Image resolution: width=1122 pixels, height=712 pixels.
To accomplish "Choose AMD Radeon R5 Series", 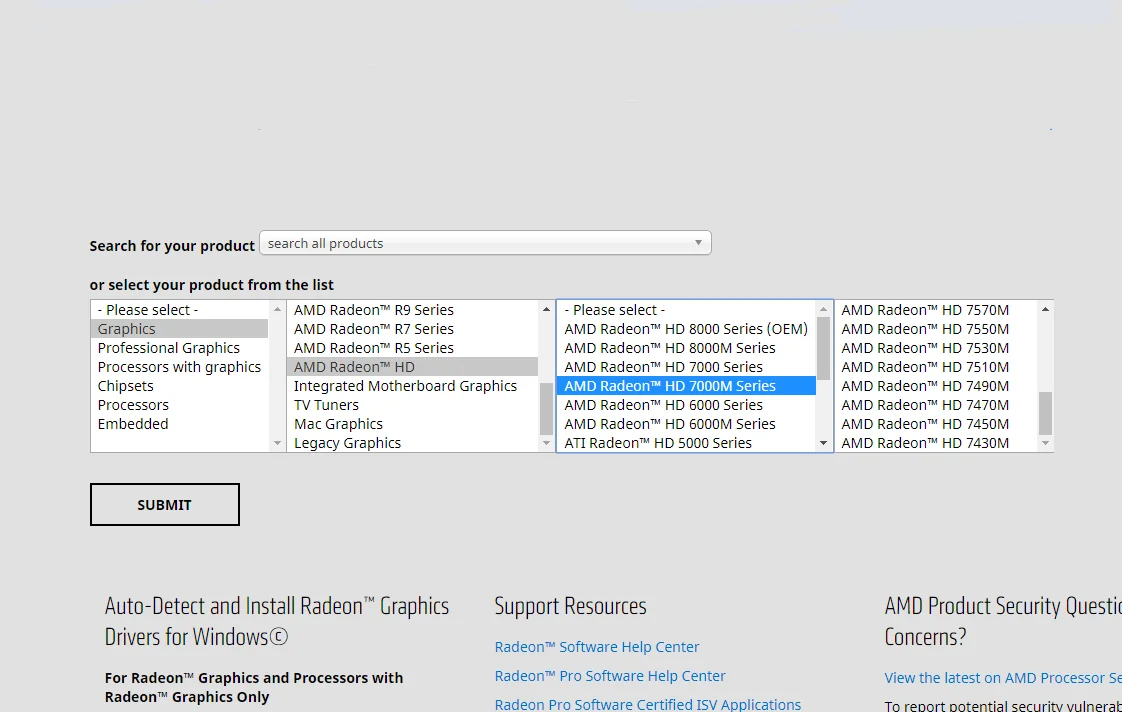I will [414, 348].
